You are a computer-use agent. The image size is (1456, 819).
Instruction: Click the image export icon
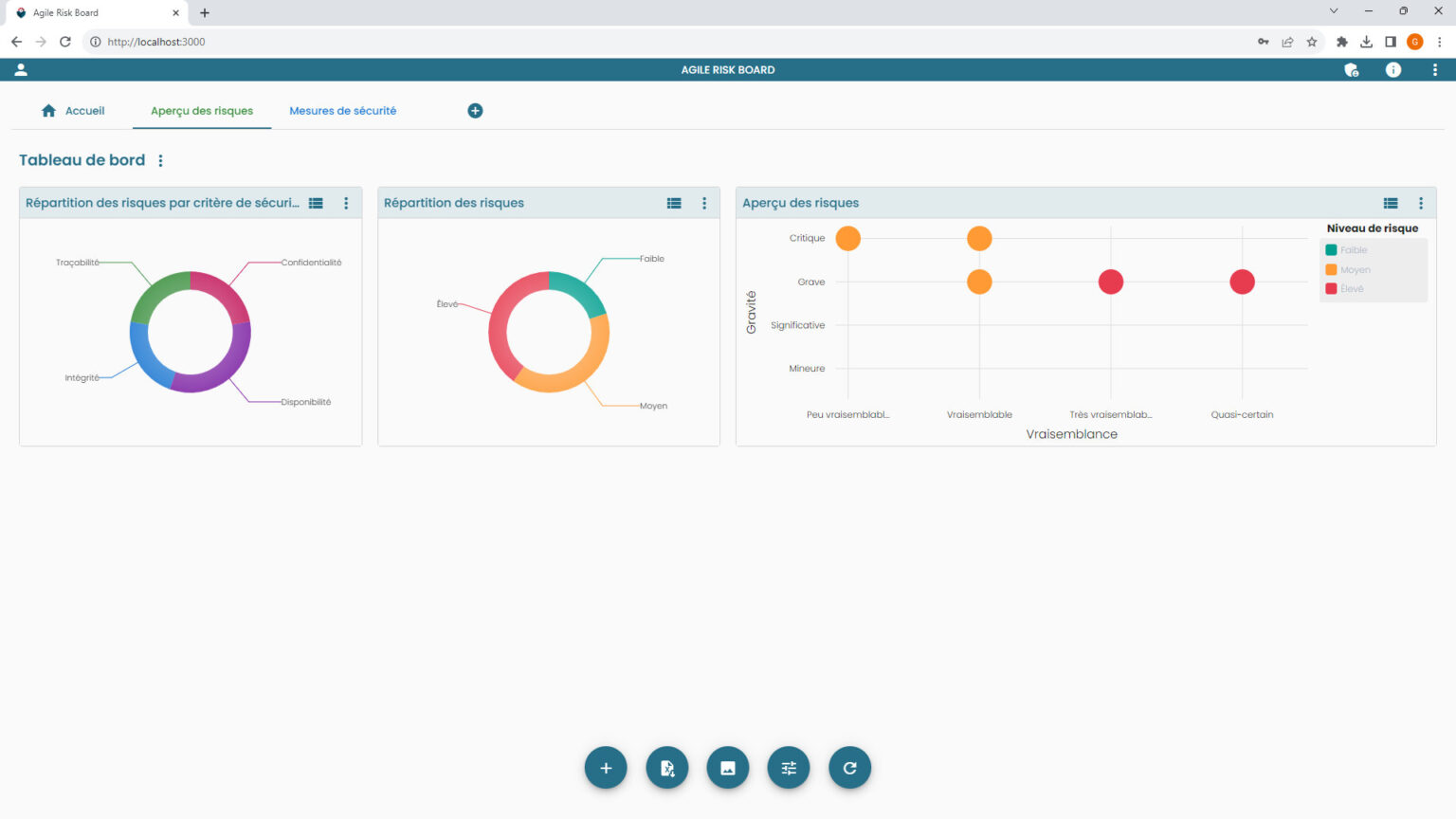point(727,768)
